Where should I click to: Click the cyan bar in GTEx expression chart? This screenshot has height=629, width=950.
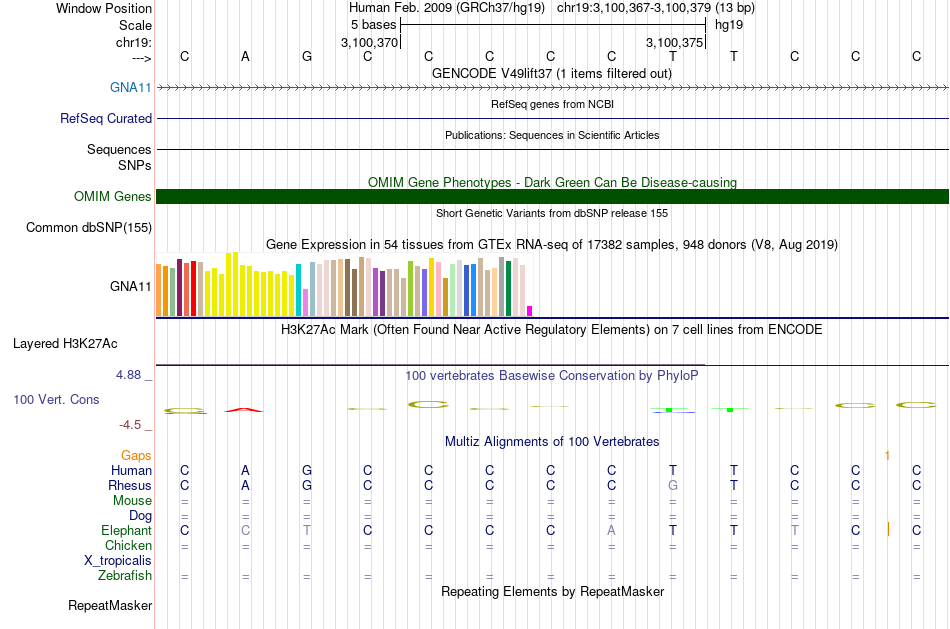click(x=298, y=290)
